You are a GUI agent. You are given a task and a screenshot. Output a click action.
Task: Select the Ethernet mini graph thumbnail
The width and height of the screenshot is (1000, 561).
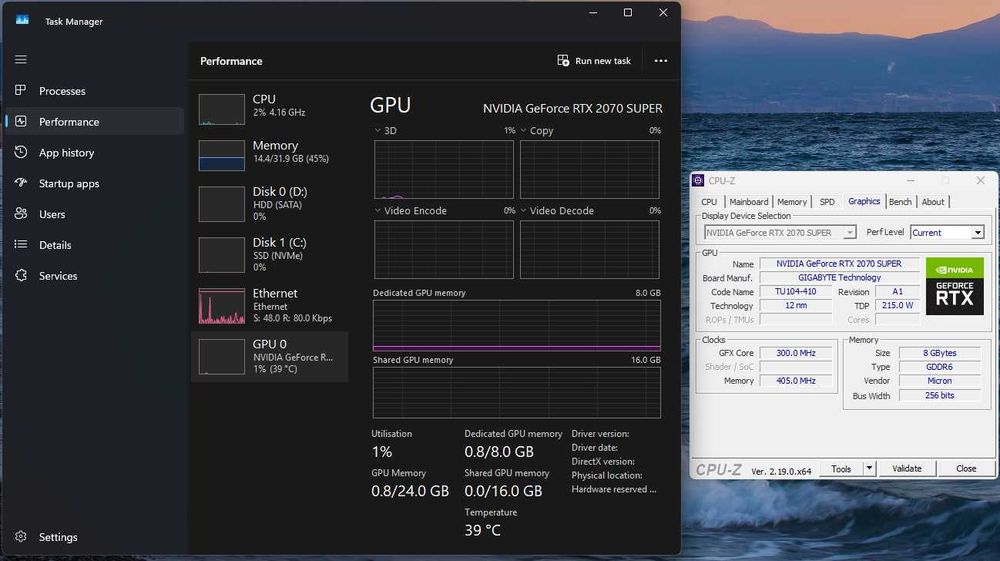(221, 306)
